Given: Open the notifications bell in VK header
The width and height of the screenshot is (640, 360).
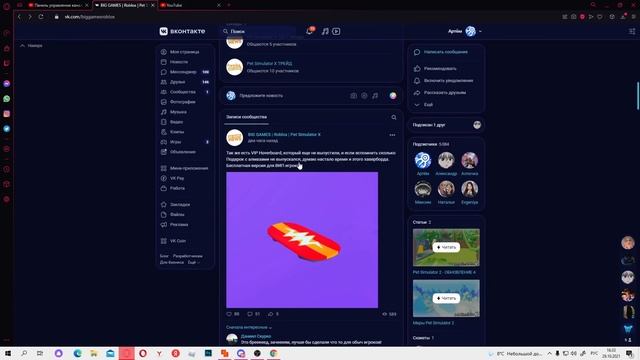Looking at the screenshot, I should coord(309,31).
